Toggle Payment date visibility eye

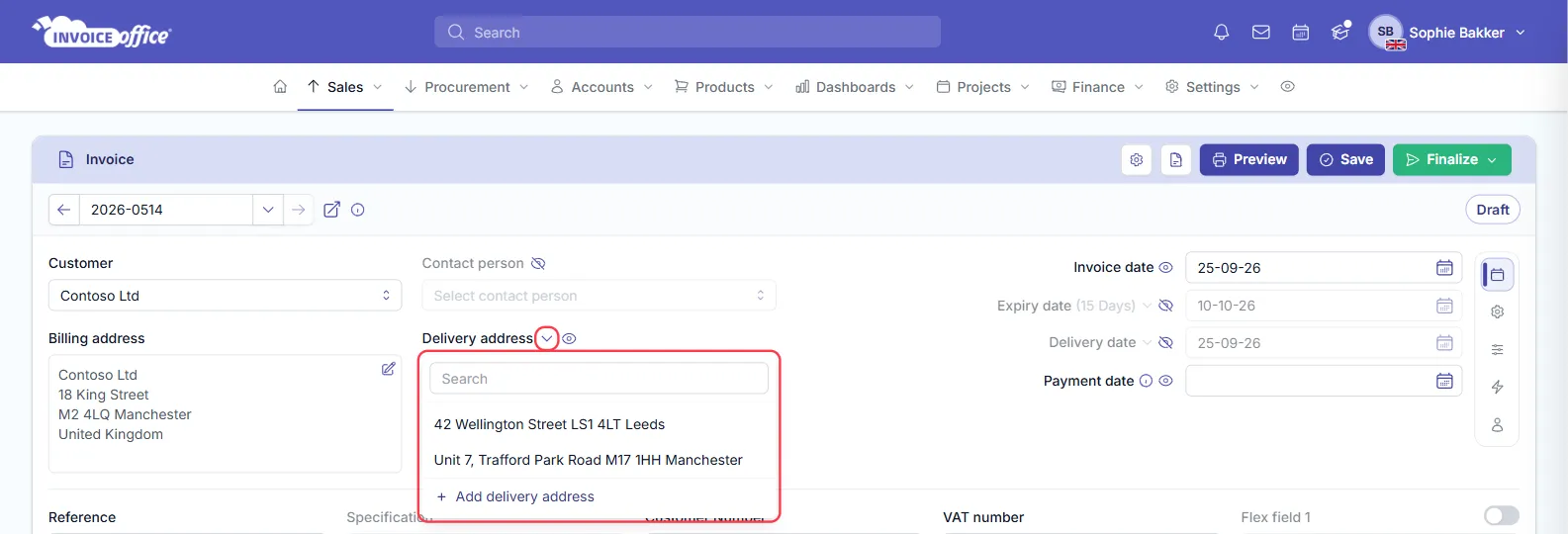(1166, 381)
